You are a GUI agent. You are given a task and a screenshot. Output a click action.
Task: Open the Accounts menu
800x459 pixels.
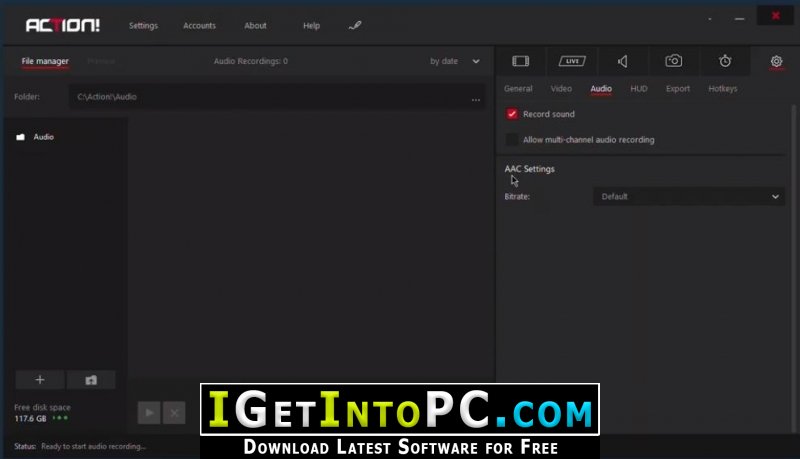click(x=199, y=26)
